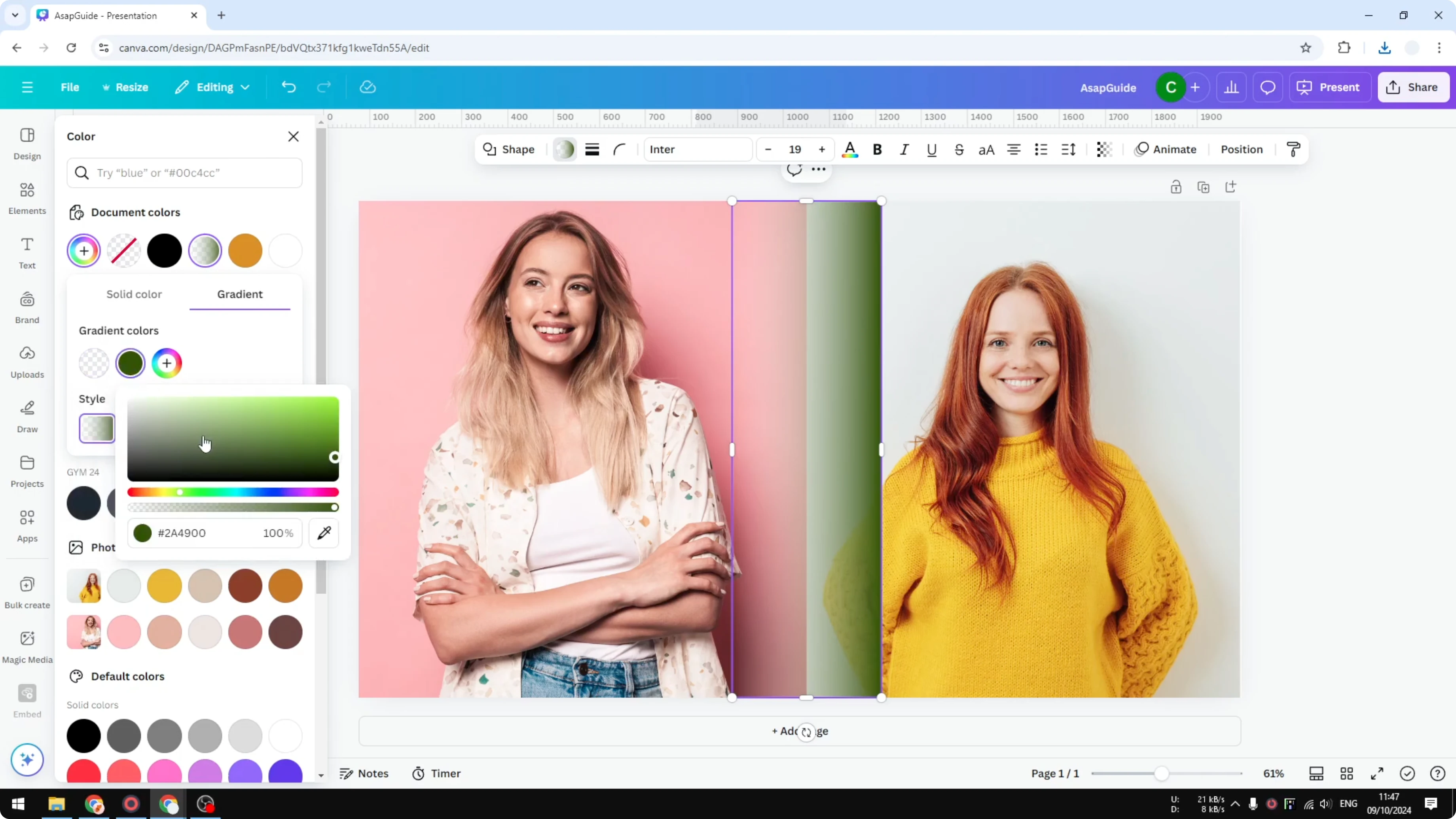Add a new page via icon
Image resolution: width=1456 pixels, height=819 pixels.
(1230, 187)
